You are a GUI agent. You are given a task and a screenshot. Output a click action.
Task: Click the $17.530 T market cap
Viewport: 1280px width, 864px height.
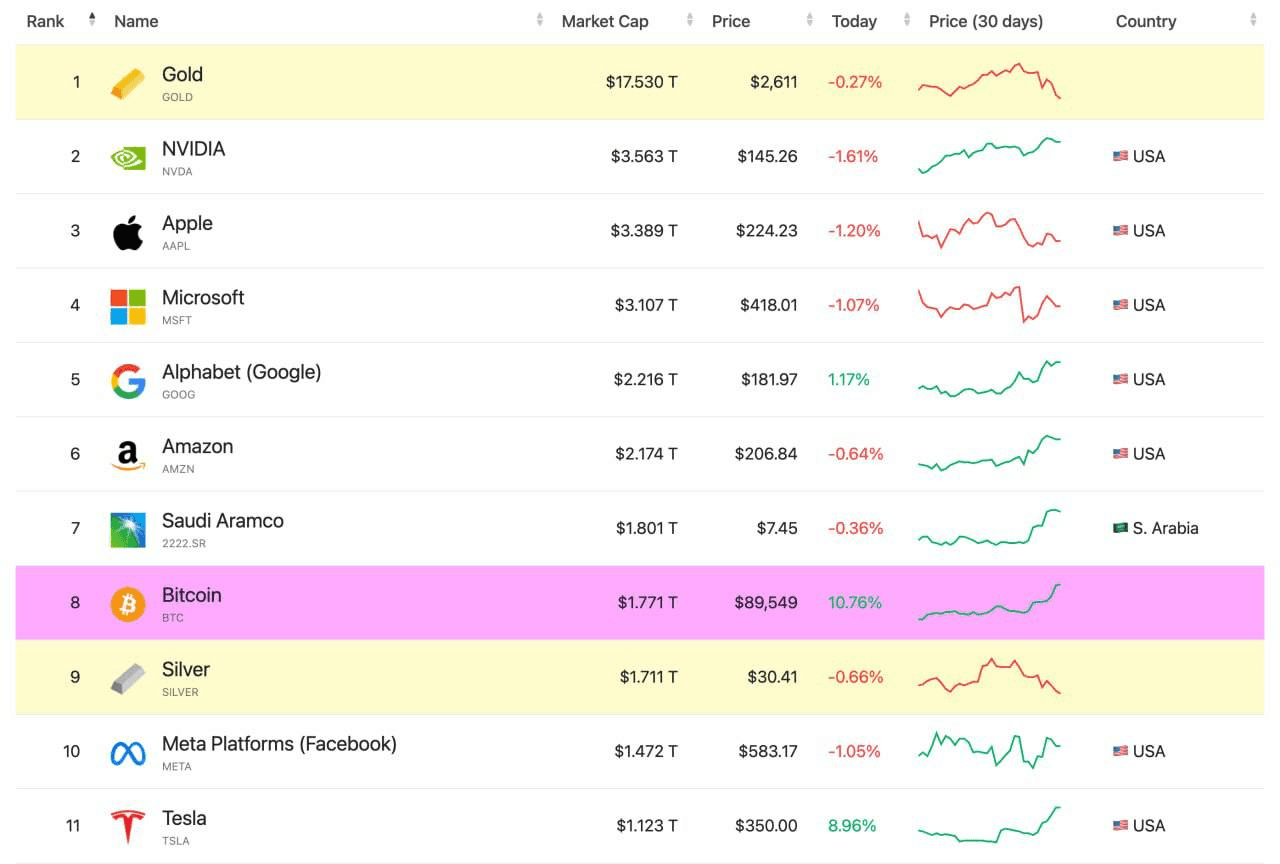[641, 82]
